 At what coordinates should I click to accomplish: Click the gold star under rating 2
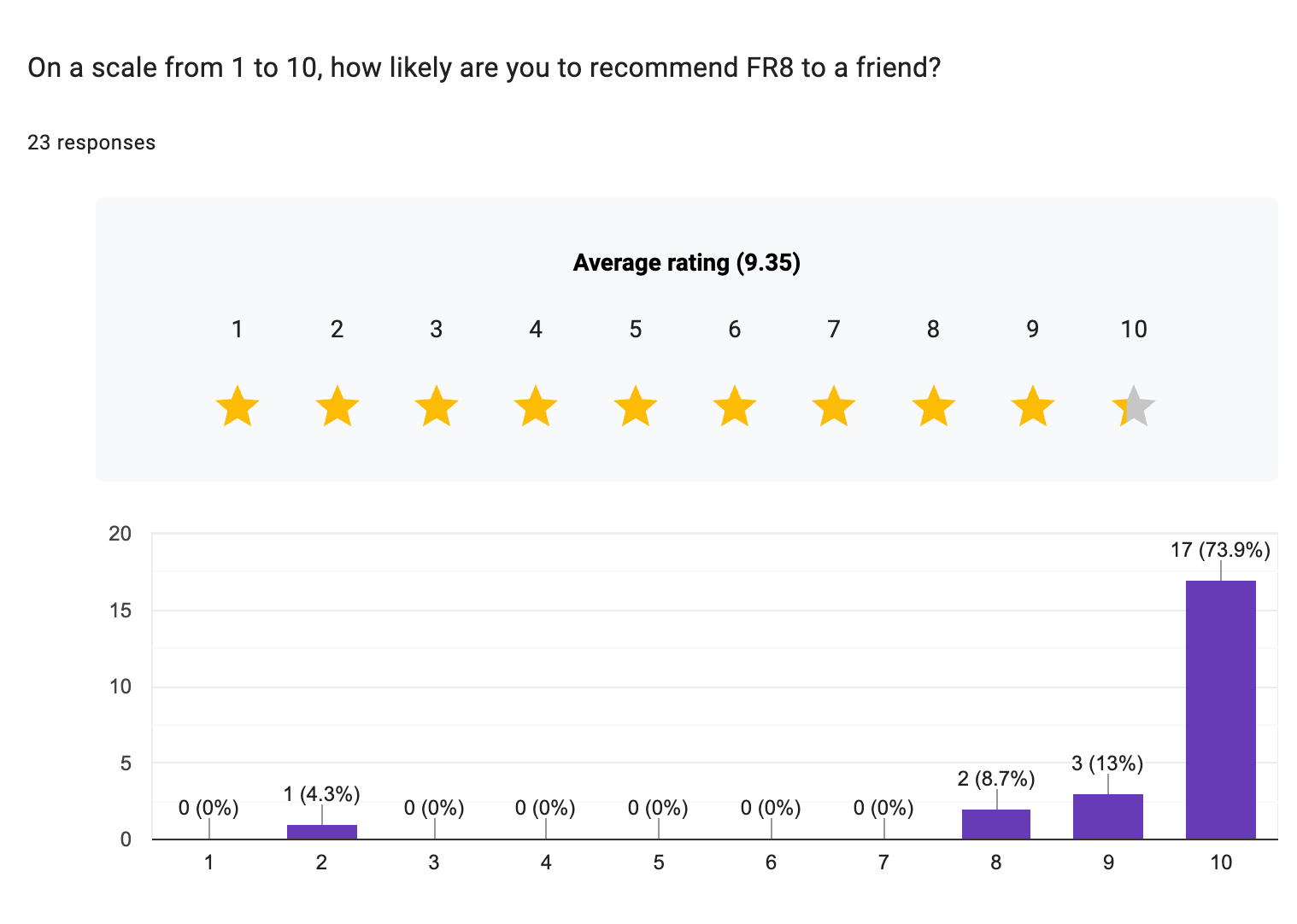337,406
